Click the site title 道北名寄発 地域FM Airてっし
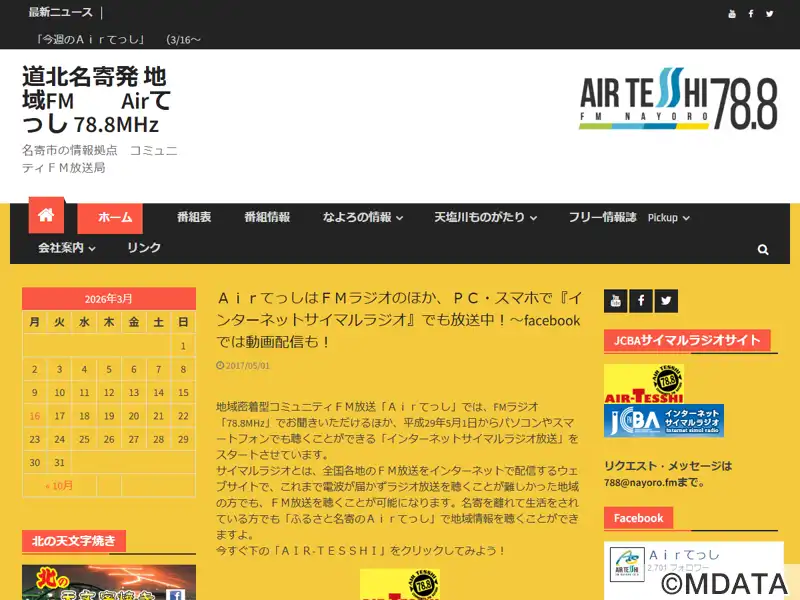 point(97,100)
